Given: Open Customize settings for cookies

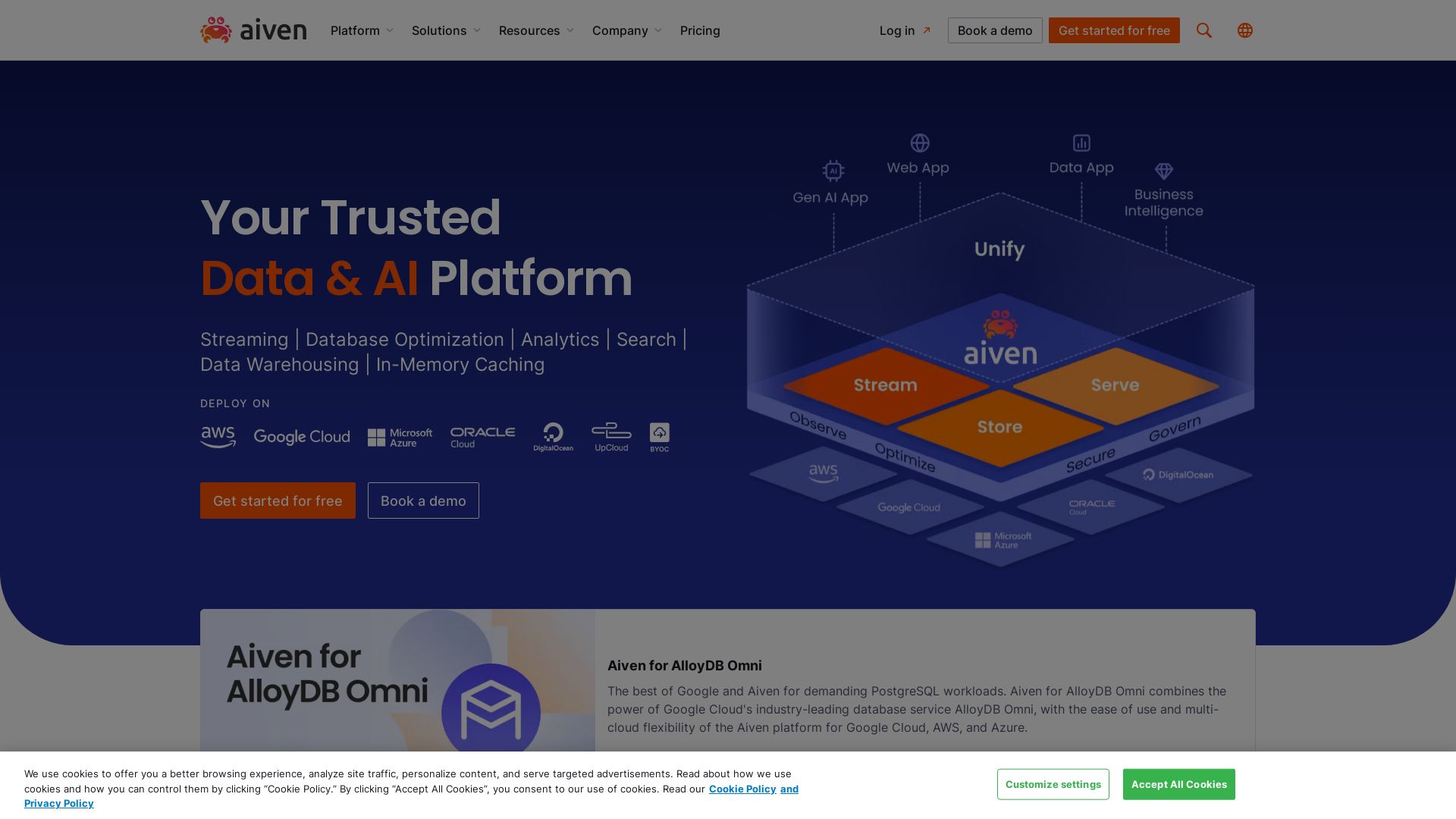Looking at the screenshot, I should (x=1053, y=784).
